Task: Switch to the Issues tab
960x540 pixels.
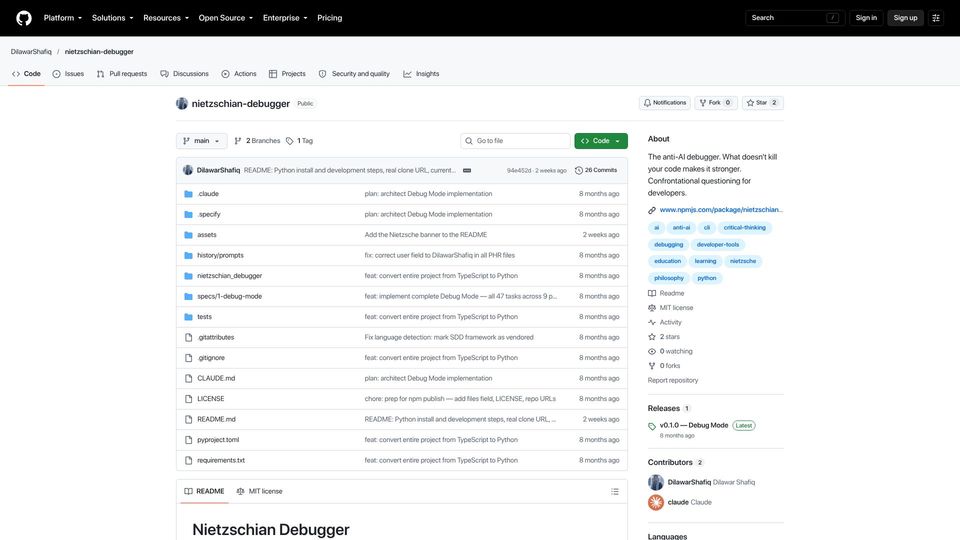Action: pos(68,73)
